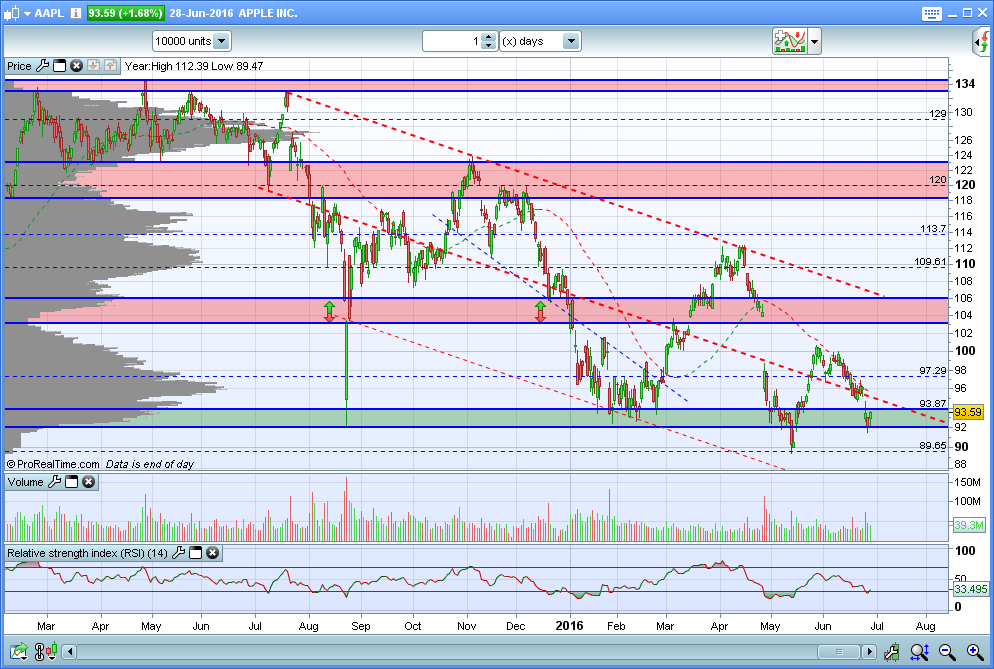This screenshot has width=994, height=669.
Task: Maximize the AAPL chart window
Action: pos(967,13)
